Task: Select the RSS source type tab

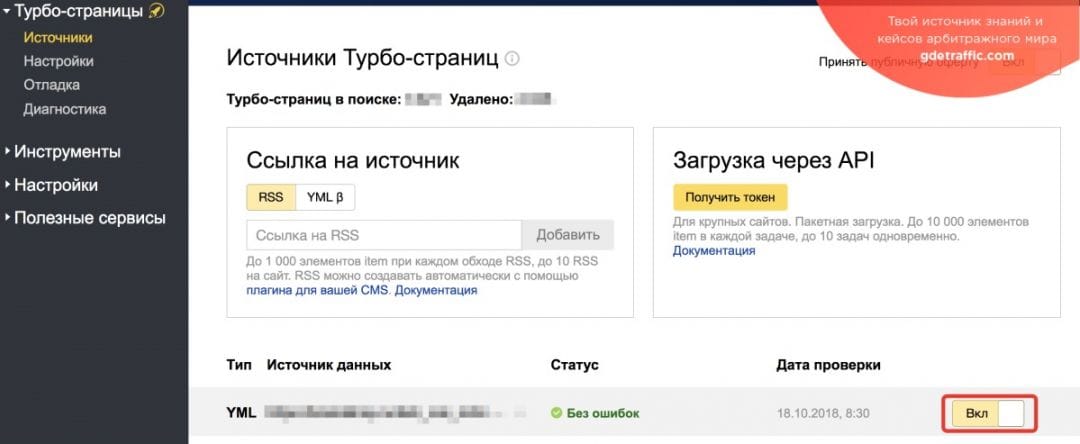Action: (x=271, y=198)
